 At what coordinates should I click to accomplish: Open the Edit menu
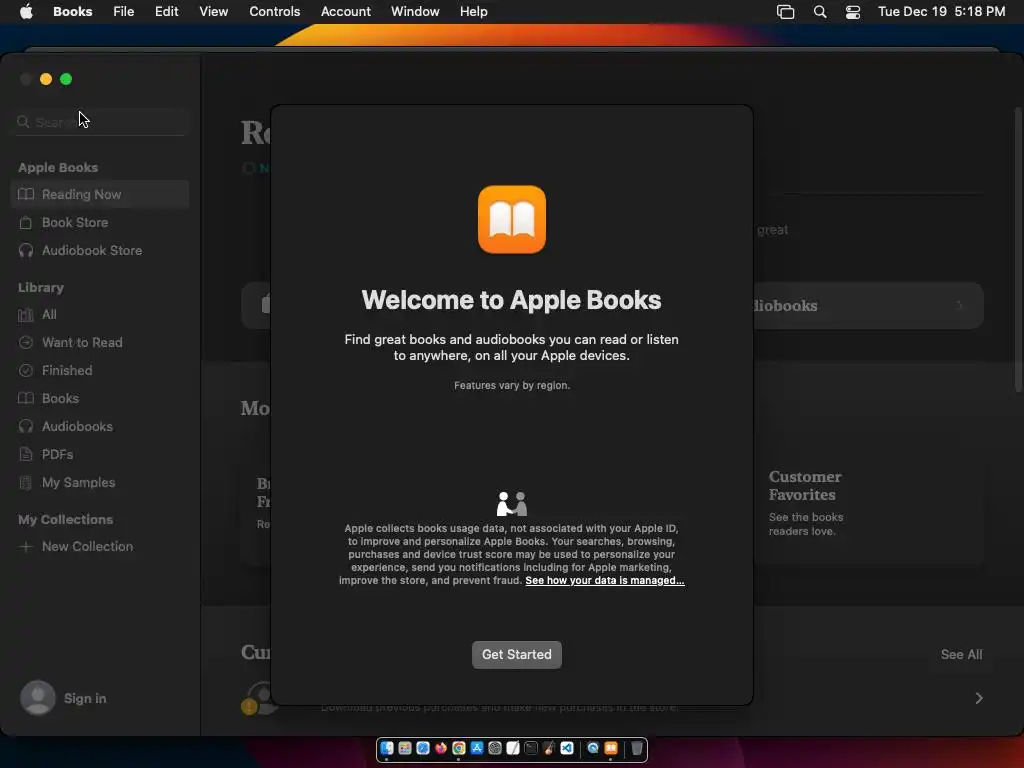coord(167,11)
